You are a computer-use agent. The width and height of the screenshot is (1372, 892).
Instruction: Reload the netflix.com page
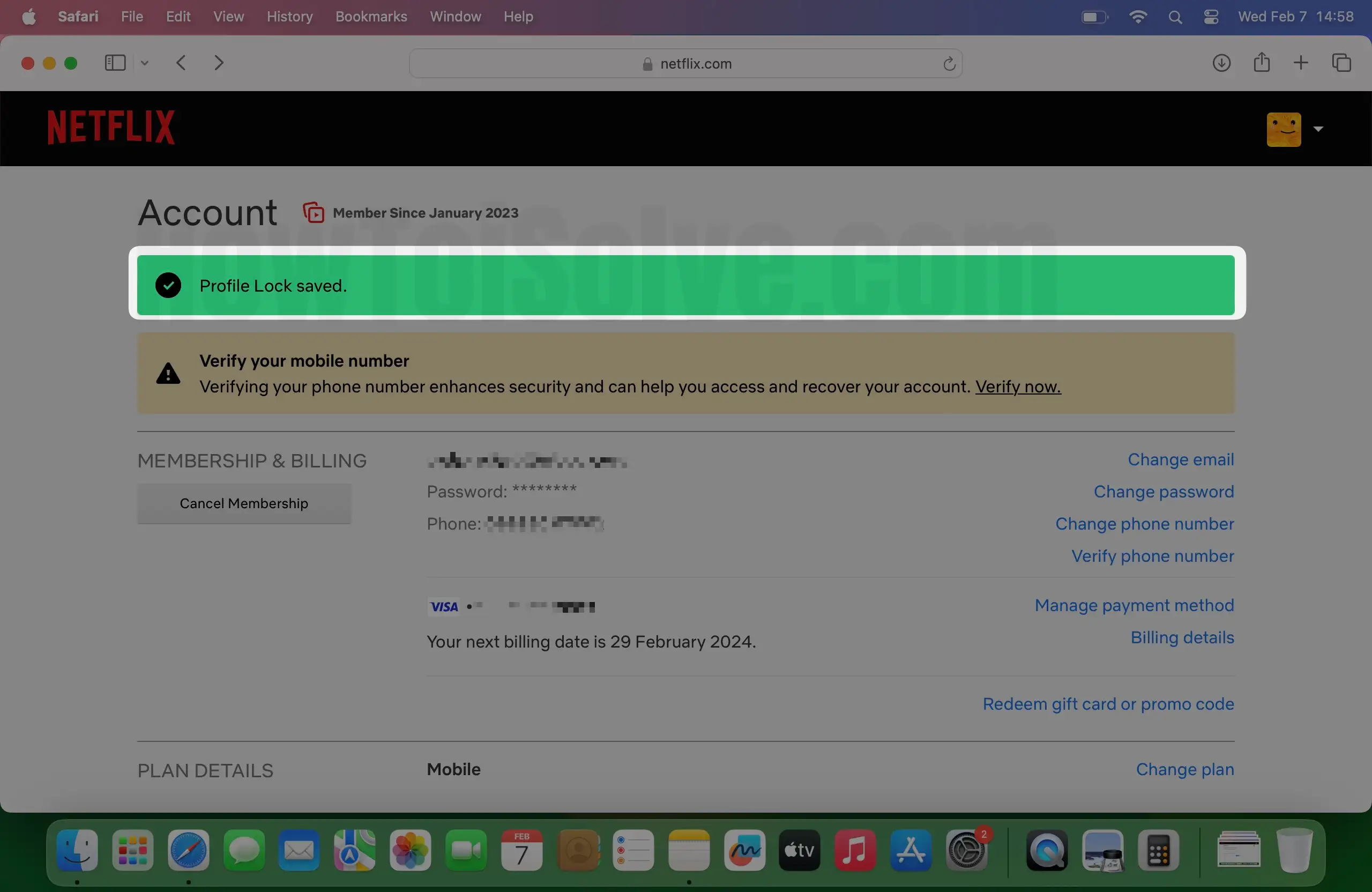(x=949, y=63)
